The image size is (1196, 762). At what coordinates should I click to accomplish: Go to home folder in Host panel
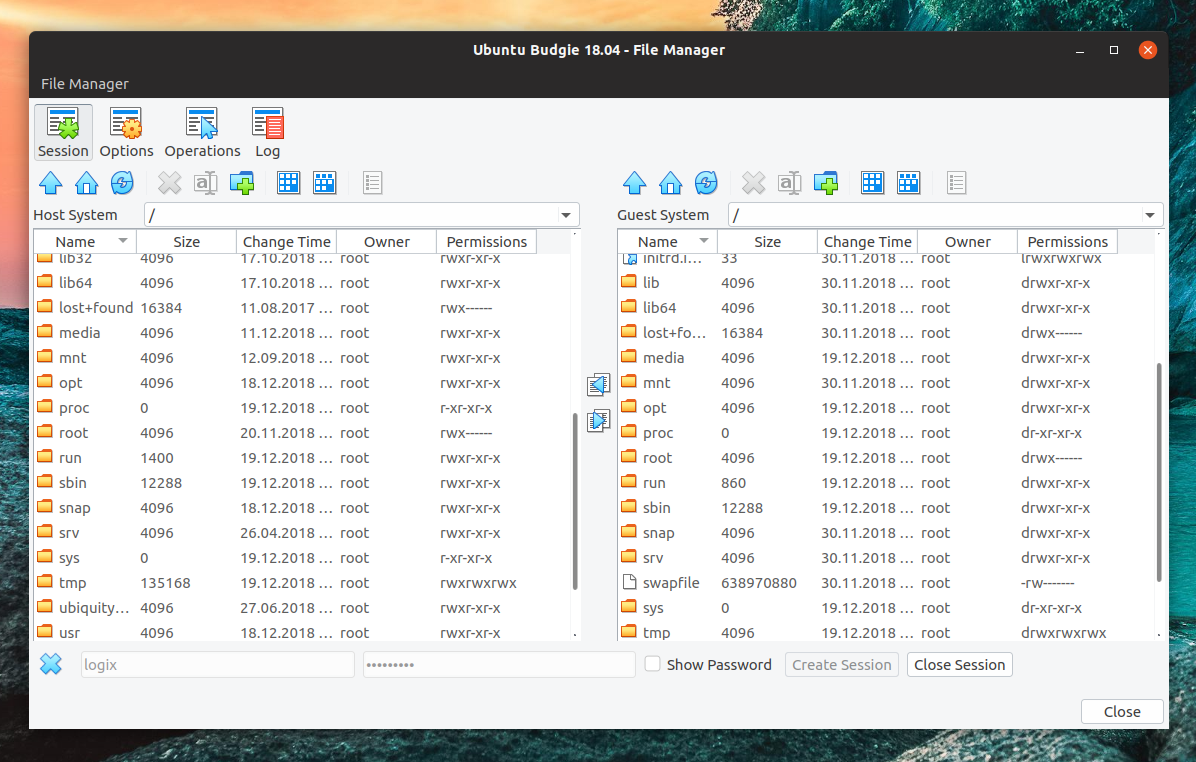(x=87, y=183)
